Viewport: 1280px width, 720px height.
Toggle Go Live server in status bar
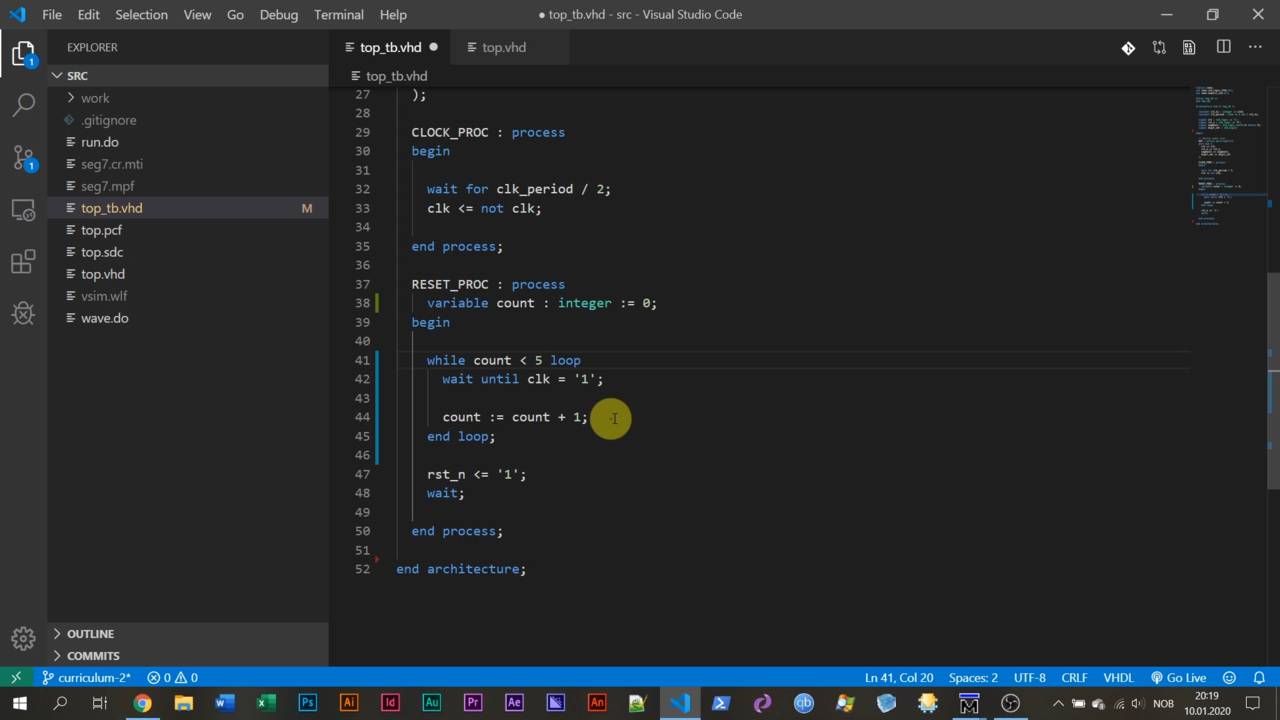1178,677
